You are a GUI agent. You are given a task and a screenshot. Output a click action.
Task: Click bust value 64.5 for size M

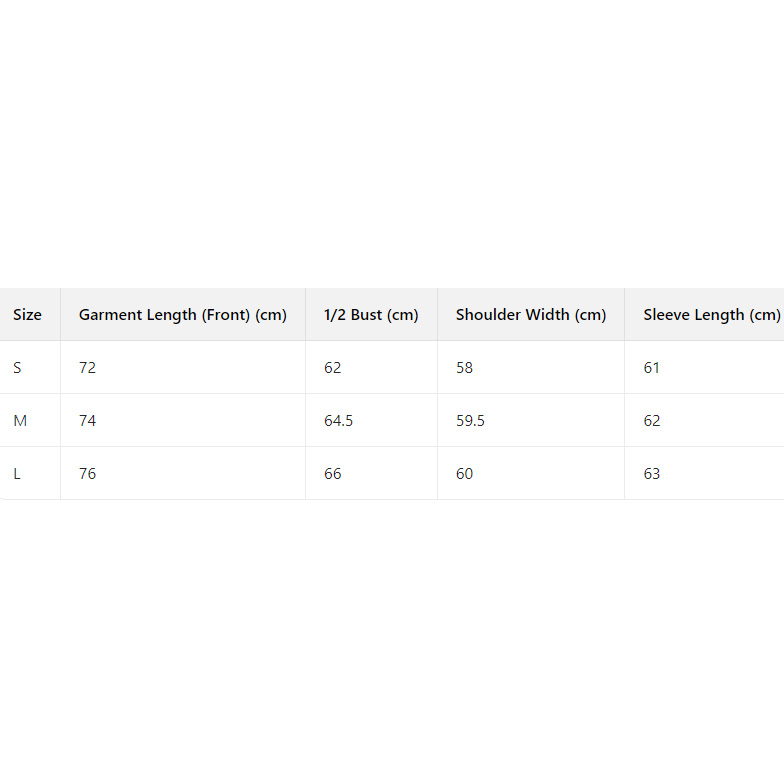[338, 421]
